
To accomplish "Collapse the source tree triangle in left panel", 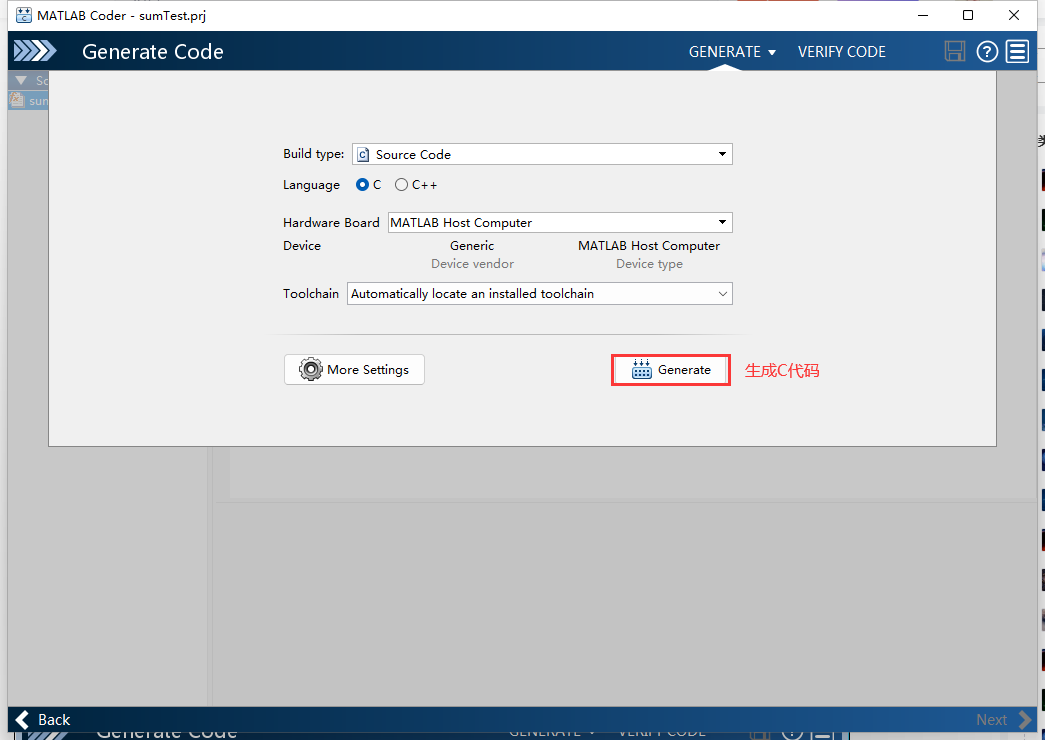I will tap(21, 81).
